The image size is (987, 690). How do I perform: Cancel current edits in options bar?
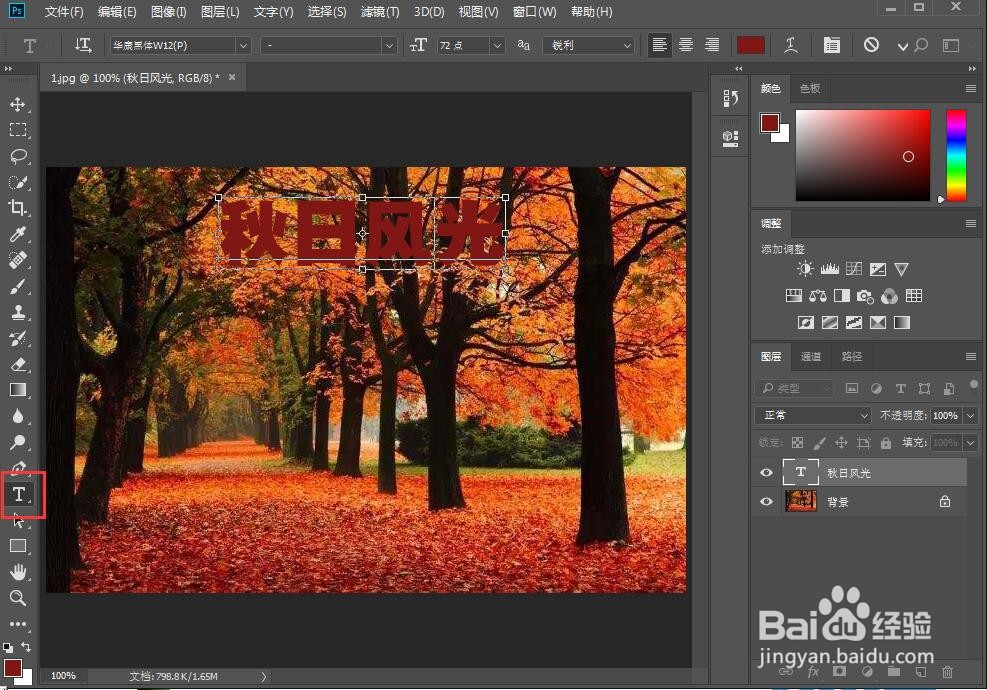(871, 45)
